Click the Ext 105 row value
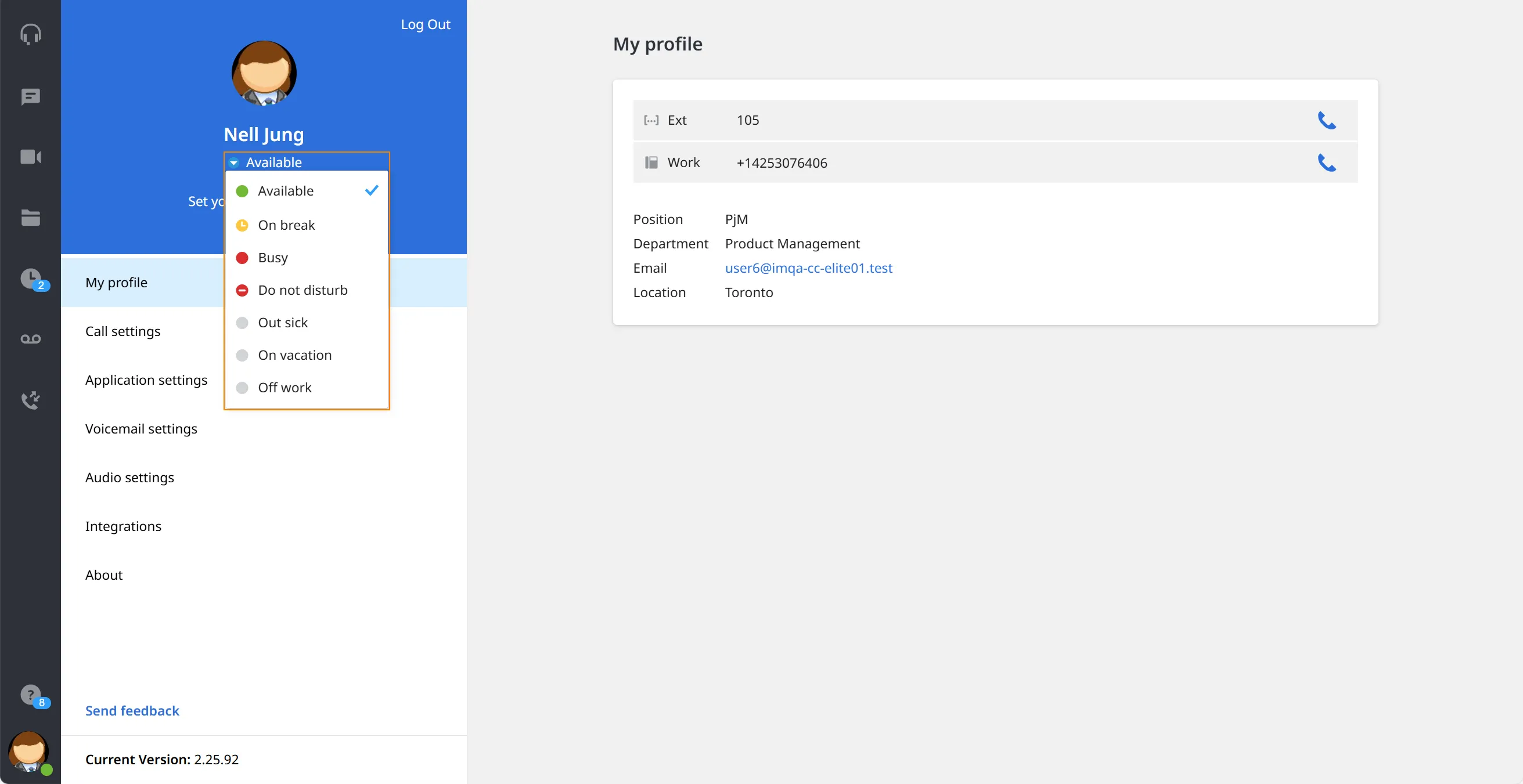1523x784 pixels. click(747, 121)
